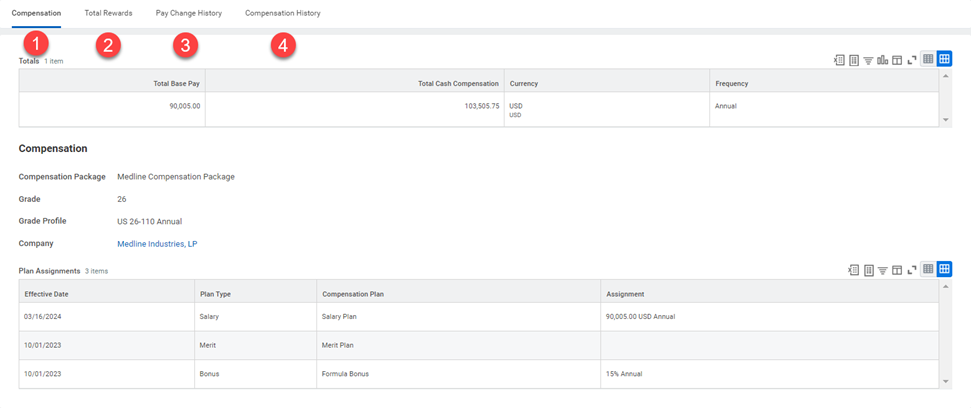
Task: Toggle compact grid view for Totals table
Action: pyautogui.click(x=928, y=60)
